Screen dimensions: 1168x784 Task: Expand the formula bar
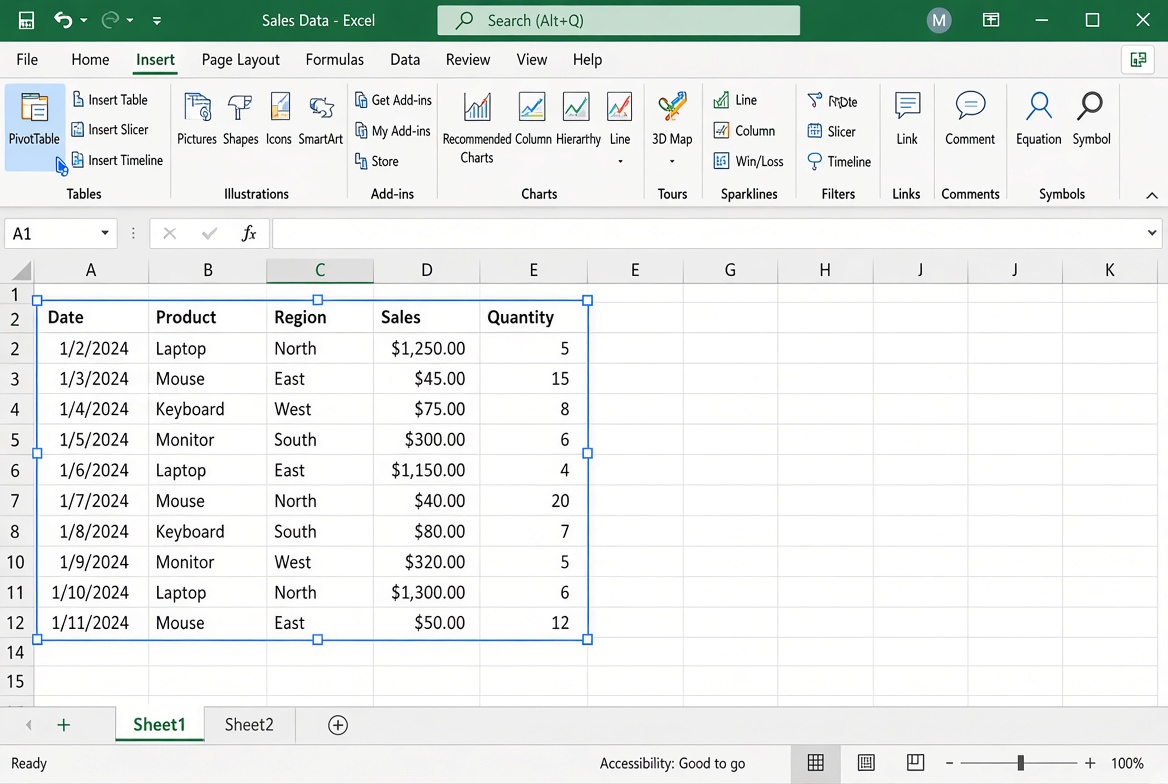1152,233
